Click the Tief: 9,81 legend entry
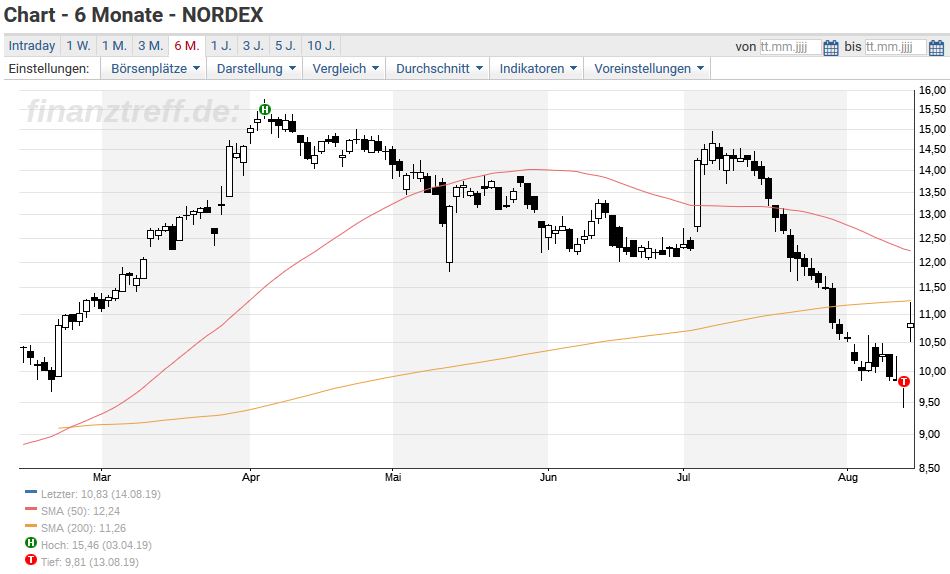 point(90,562)
